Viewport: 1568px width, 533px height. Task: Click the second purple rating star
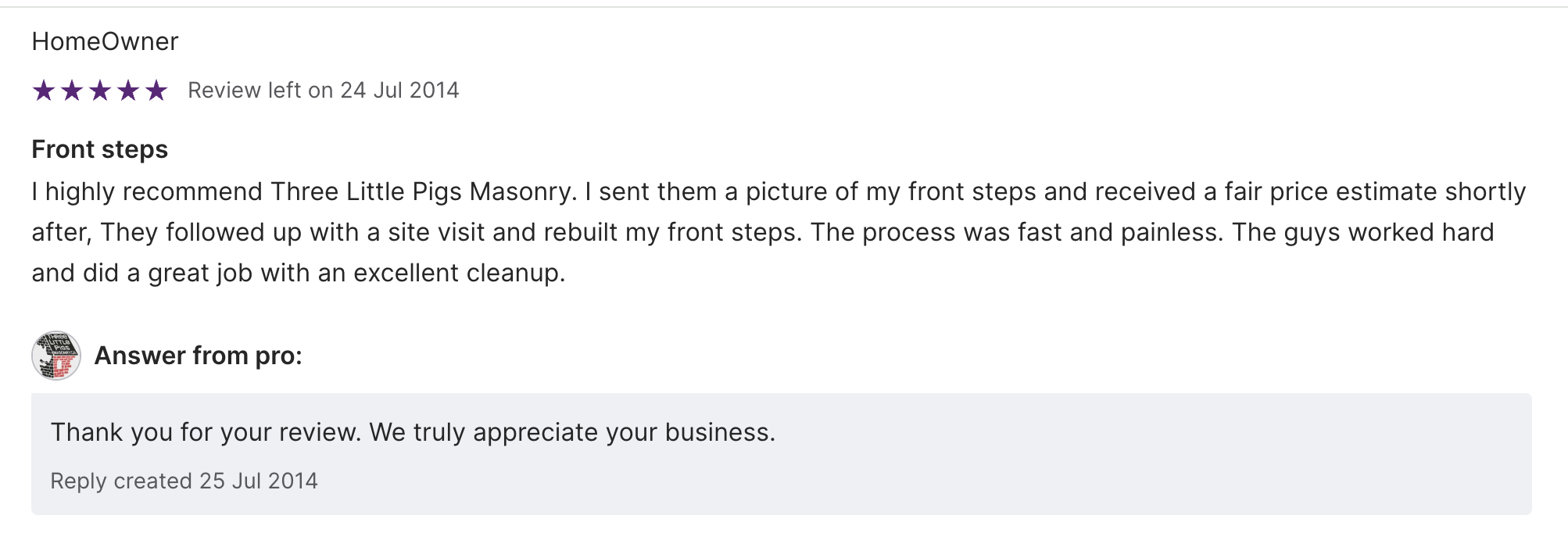point(72,91)
